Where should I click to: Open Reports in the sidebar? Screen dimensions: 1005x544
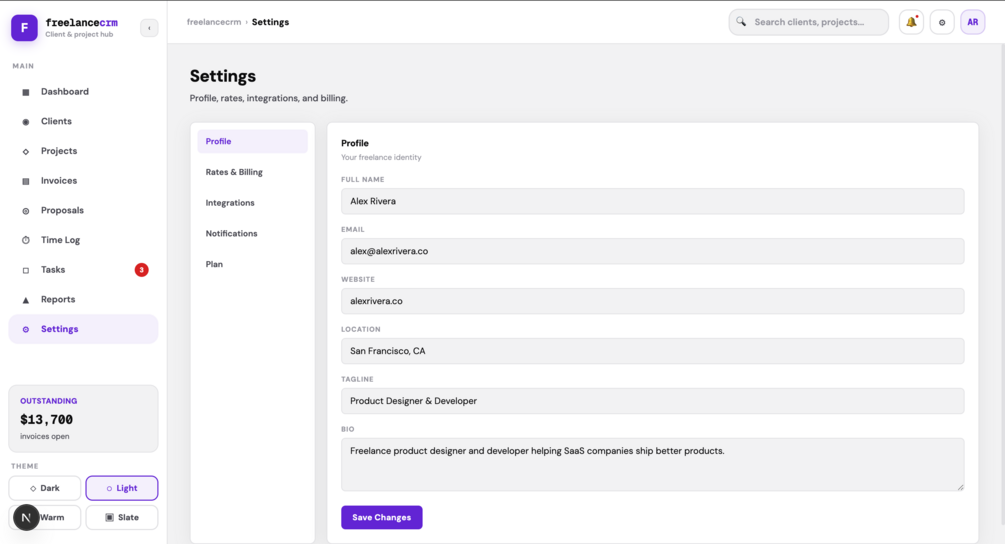point(58,299)
